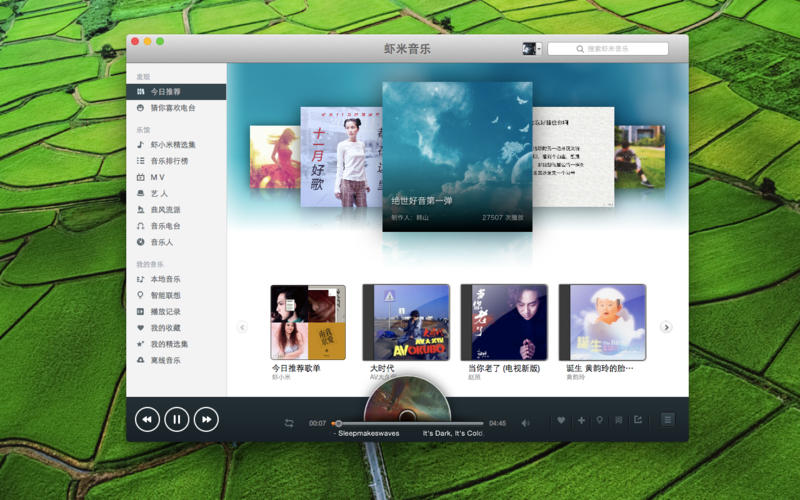Image resolution: width=800 pixels, height=500 pixels.
Task: Click the icon left of share
Action: [x=618, y=420]
